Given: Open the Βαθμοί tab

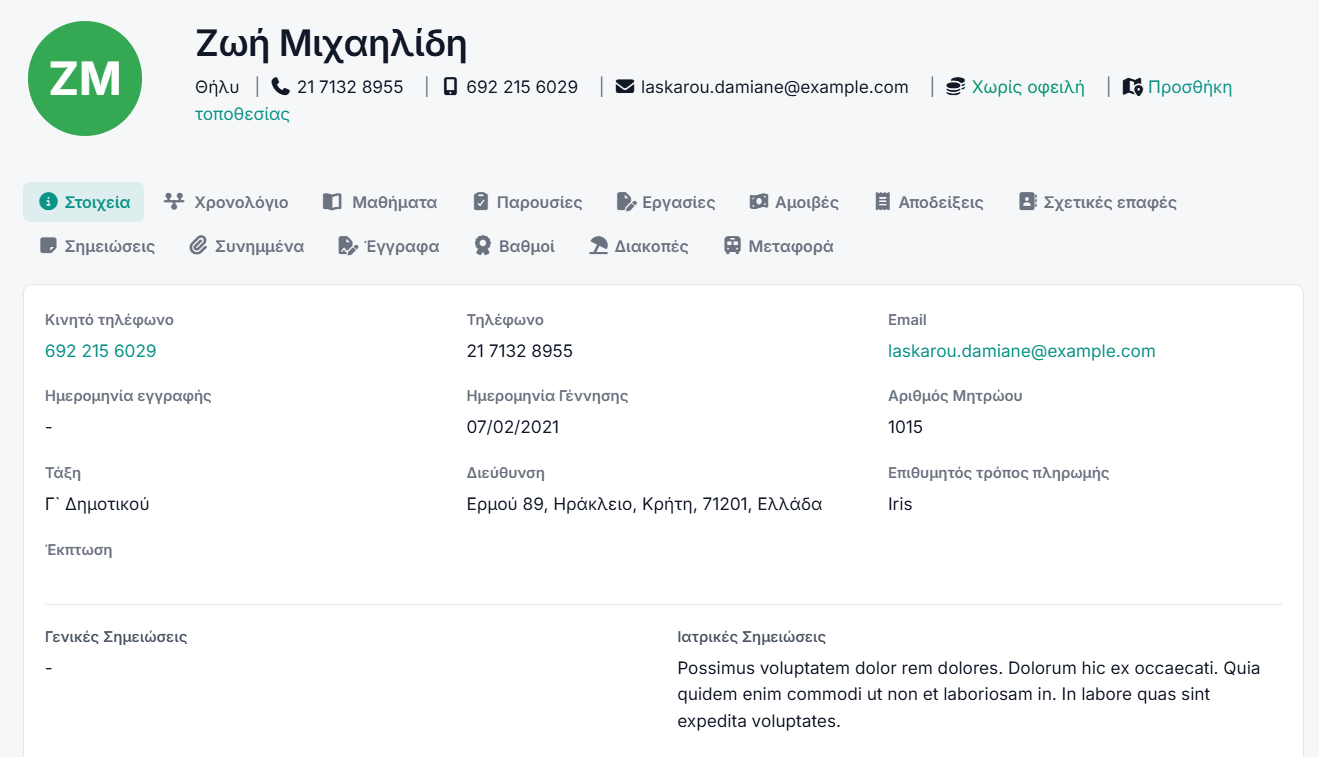Looking at the screenshot, I should click(x=514, y=246).
